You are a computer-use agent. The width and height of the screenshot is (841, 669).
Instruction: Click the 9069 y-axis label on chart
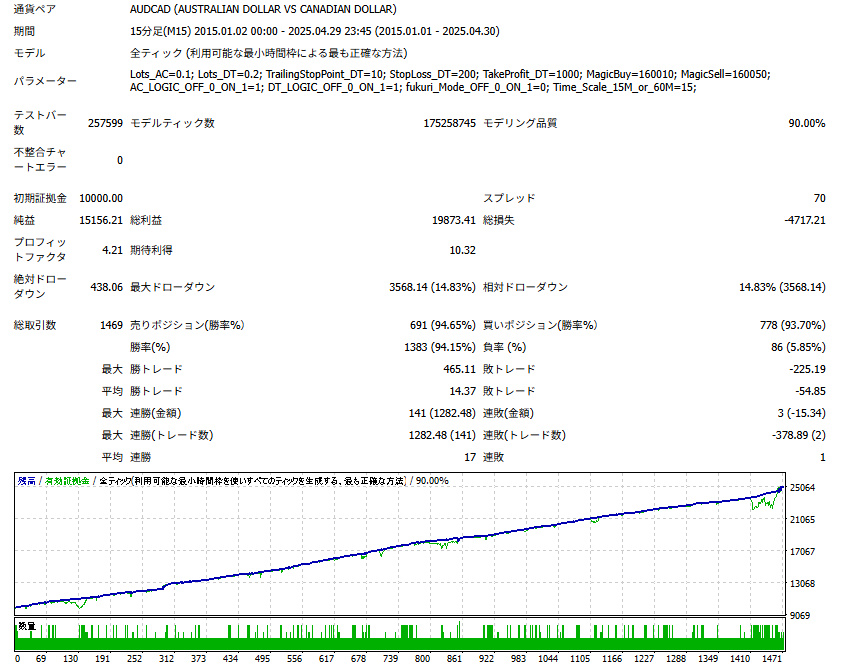(800, 615)
